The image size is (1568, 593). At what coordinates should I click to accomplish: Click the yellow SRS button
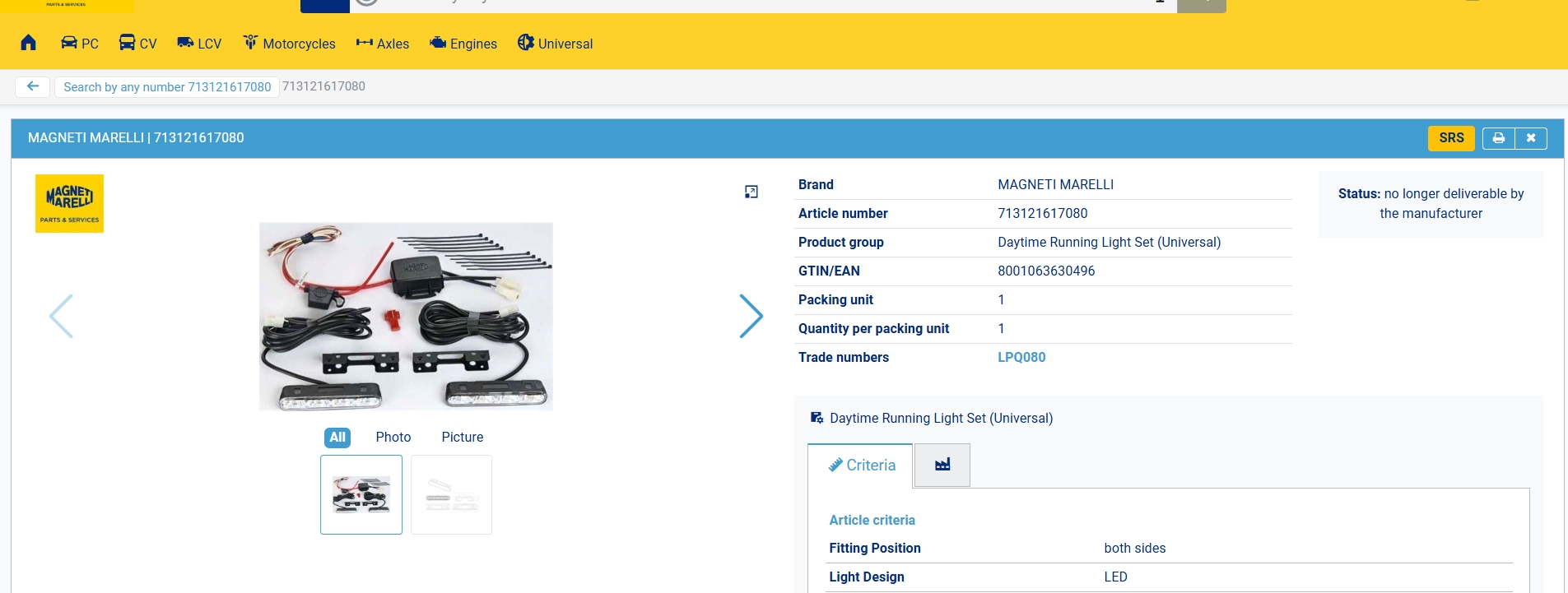(1450, 138)
